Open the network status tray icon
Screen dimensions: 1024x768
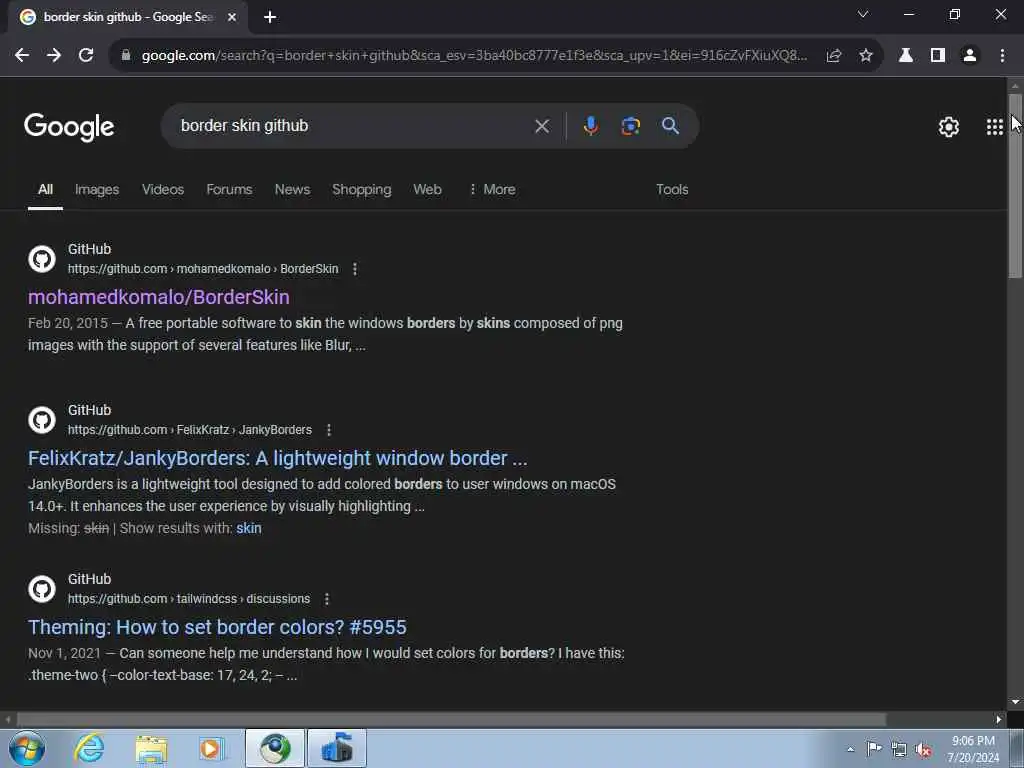pyautogui.click(x=899, y=749)
